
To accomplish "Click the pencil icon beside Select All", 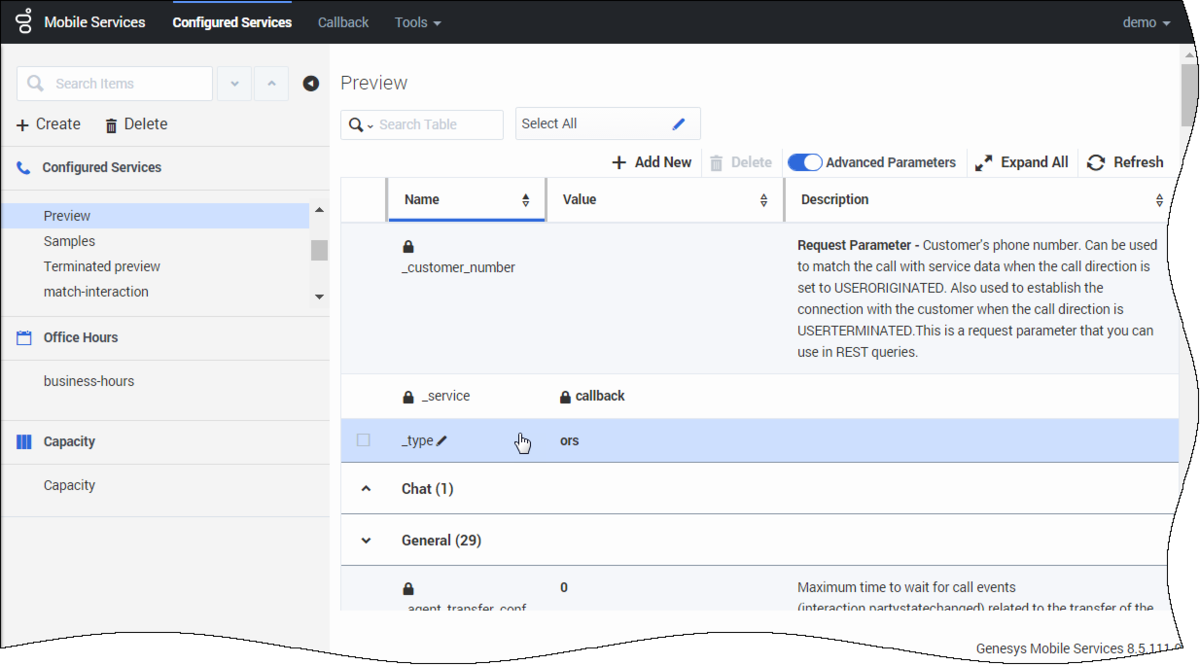I will tap(679, 124).
